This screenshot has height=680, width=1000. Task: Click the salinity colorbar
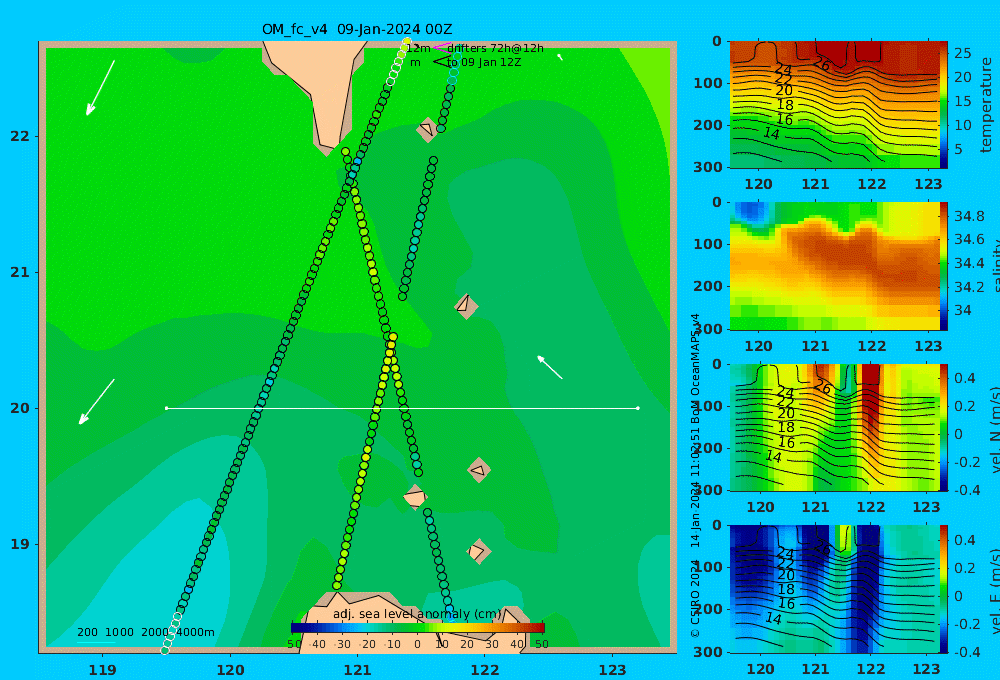pyautogui.click(x=944, y=266)
